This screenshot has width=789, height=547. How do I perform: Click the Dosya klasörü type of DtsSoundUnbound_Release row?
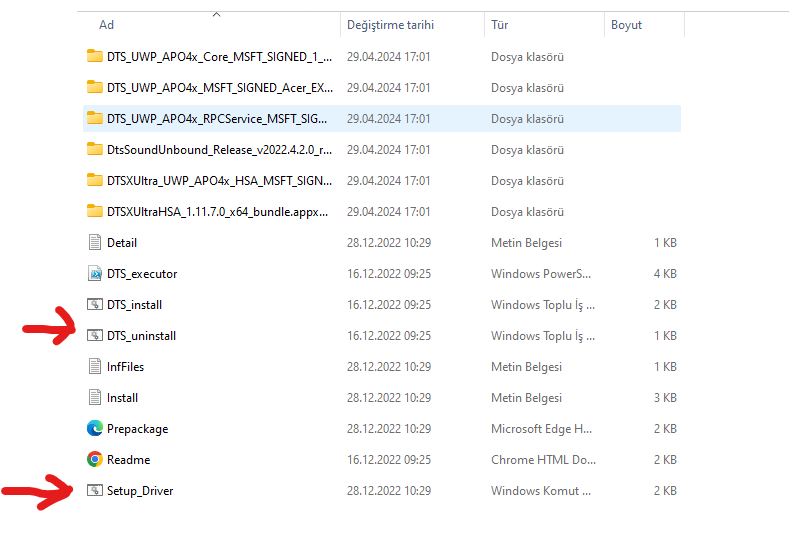527,149
